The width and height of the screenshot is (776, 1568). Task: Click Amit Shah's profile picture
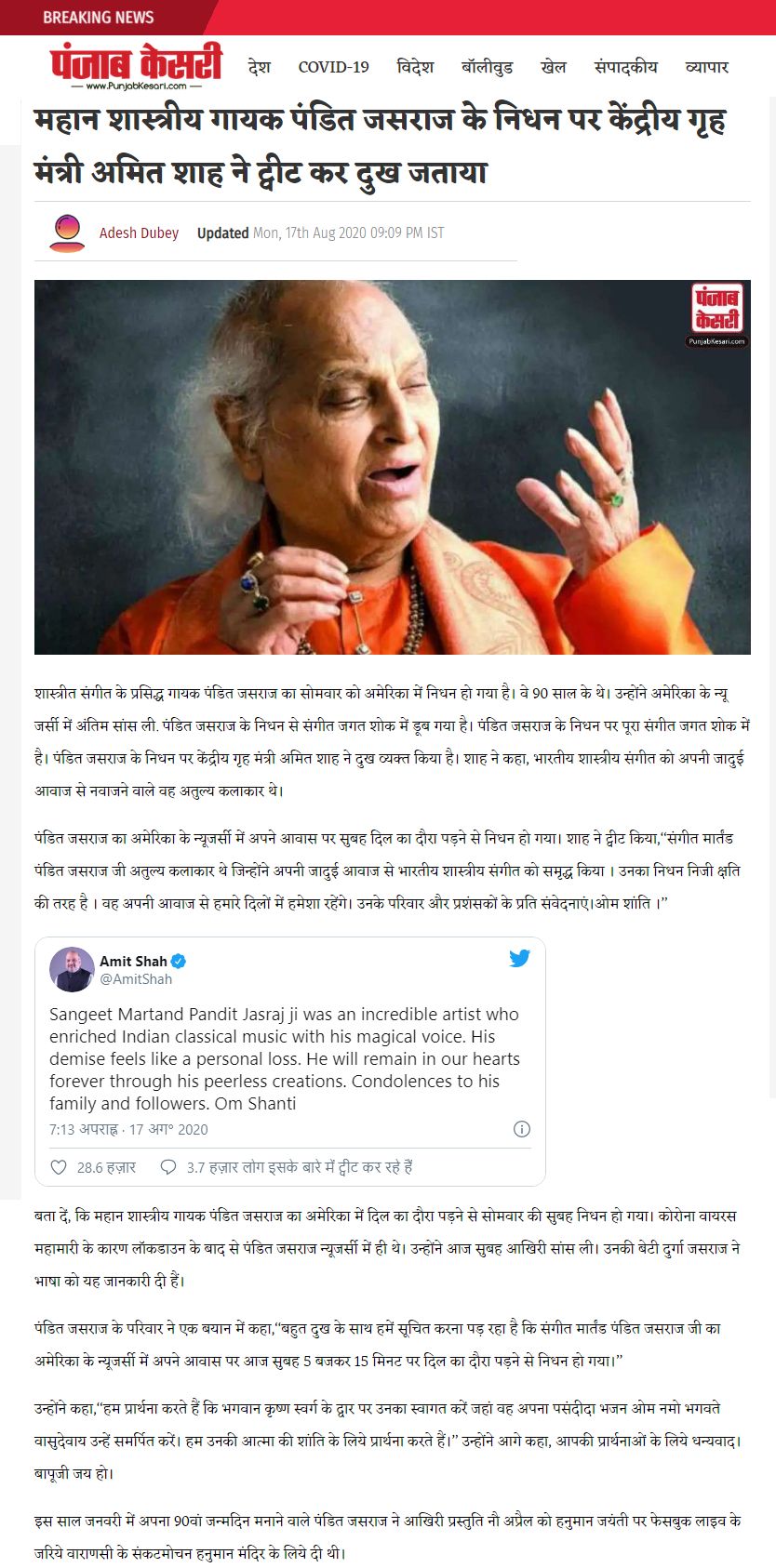point(72,970)
